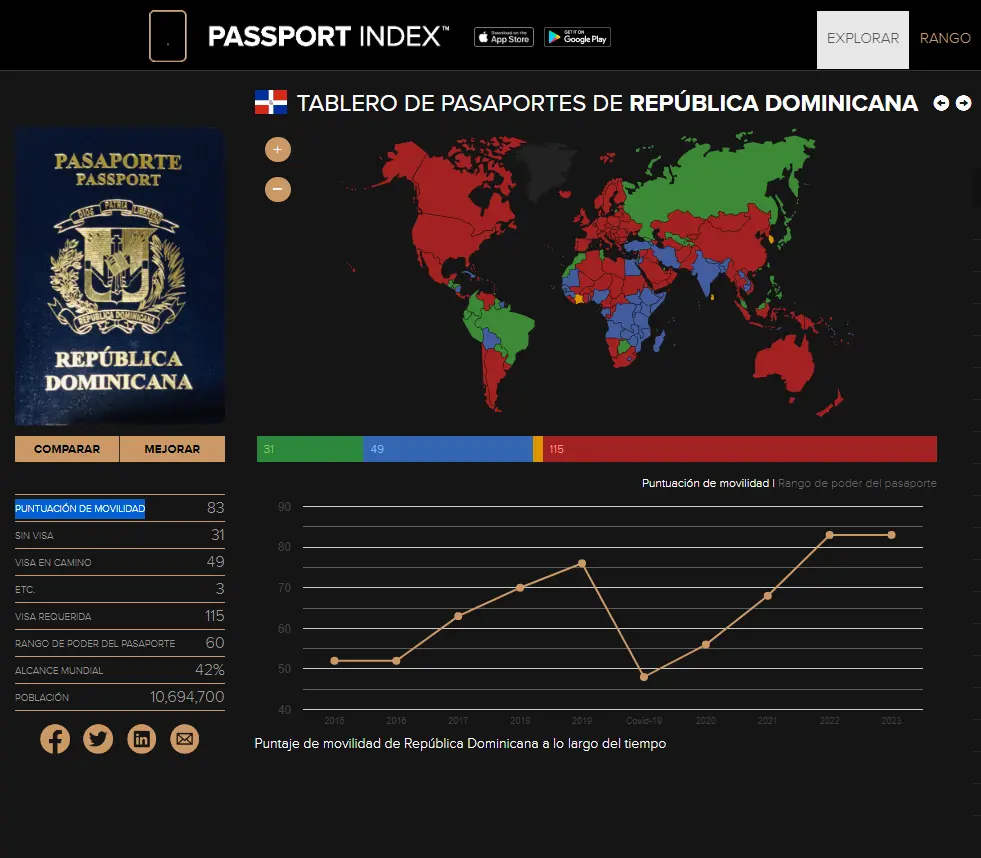Click the Passport Index logo icon
The image size is (981, 858).
pyautogui.click(x=168, y=37)
